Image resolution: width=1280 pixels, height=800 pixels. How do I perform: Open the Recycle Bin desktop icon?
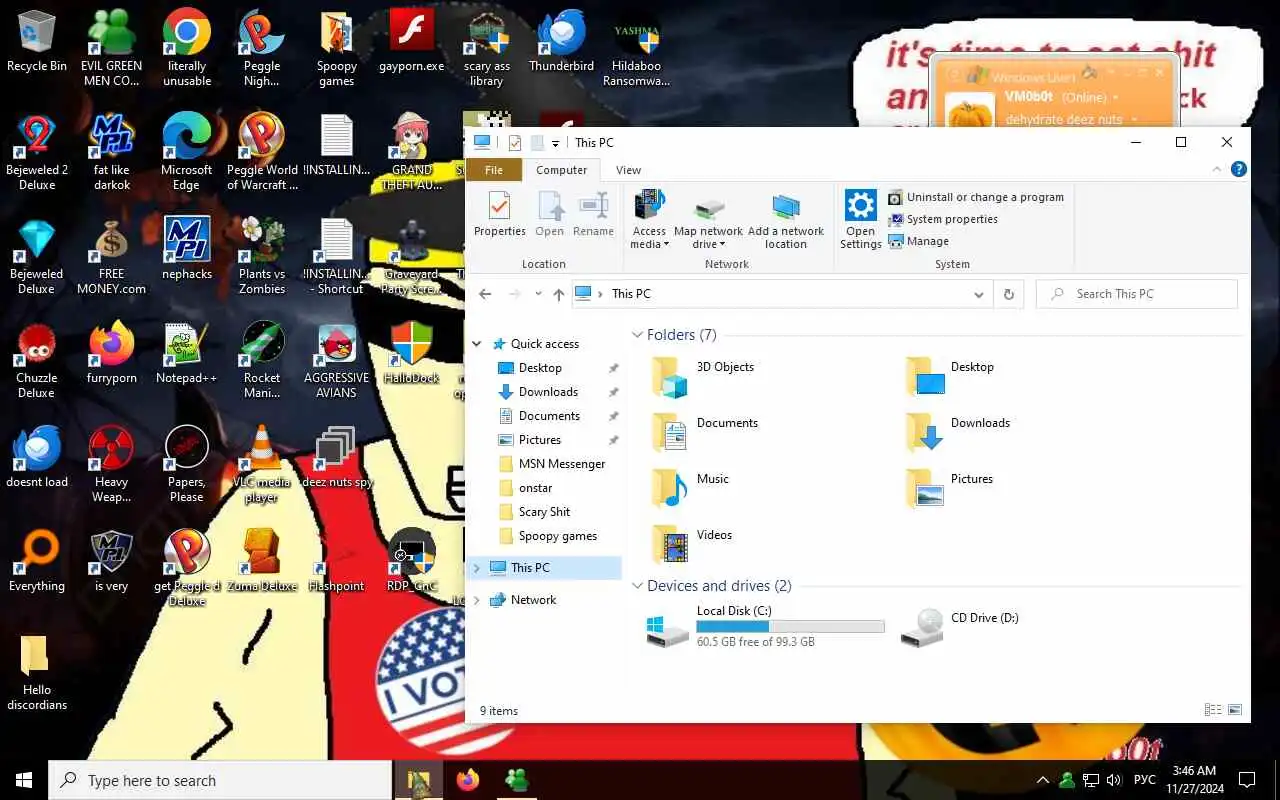point(37,41)
